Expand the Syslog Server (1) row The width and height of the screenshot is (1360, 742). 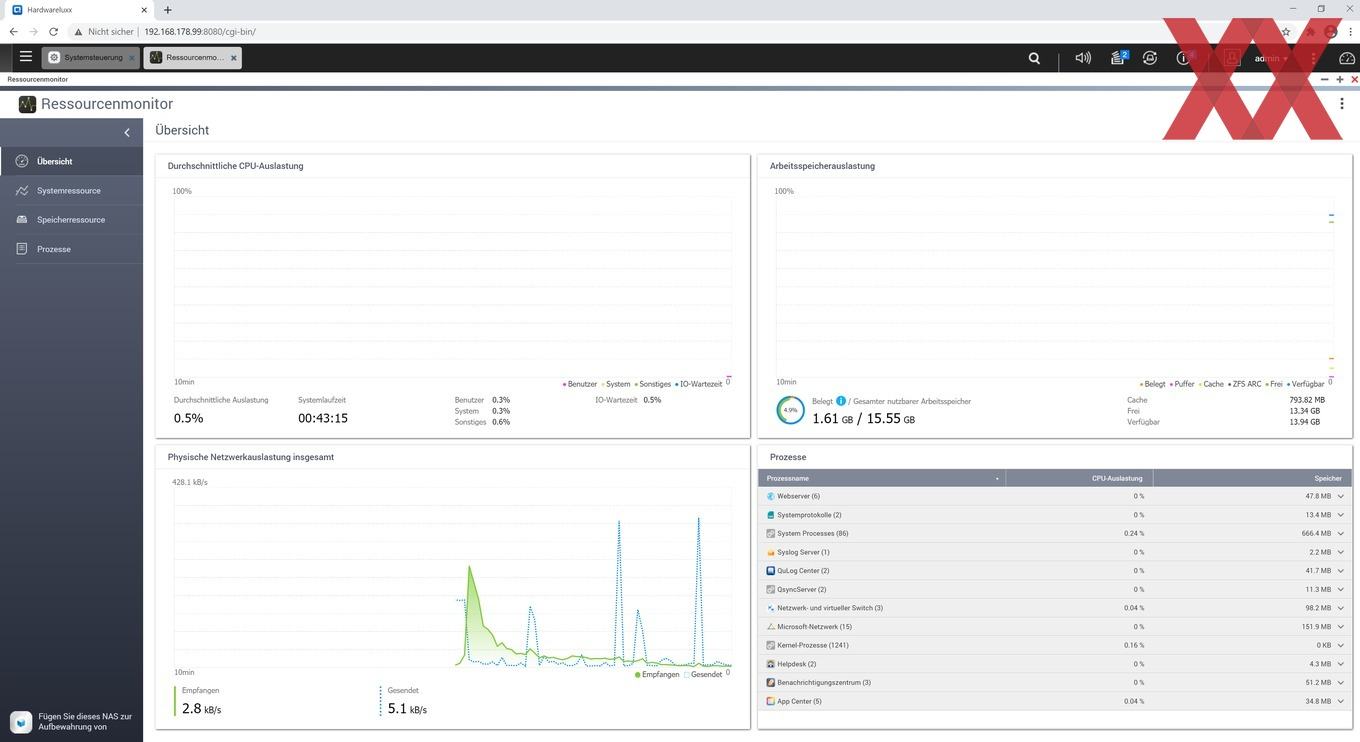(x=1341, y=552)
